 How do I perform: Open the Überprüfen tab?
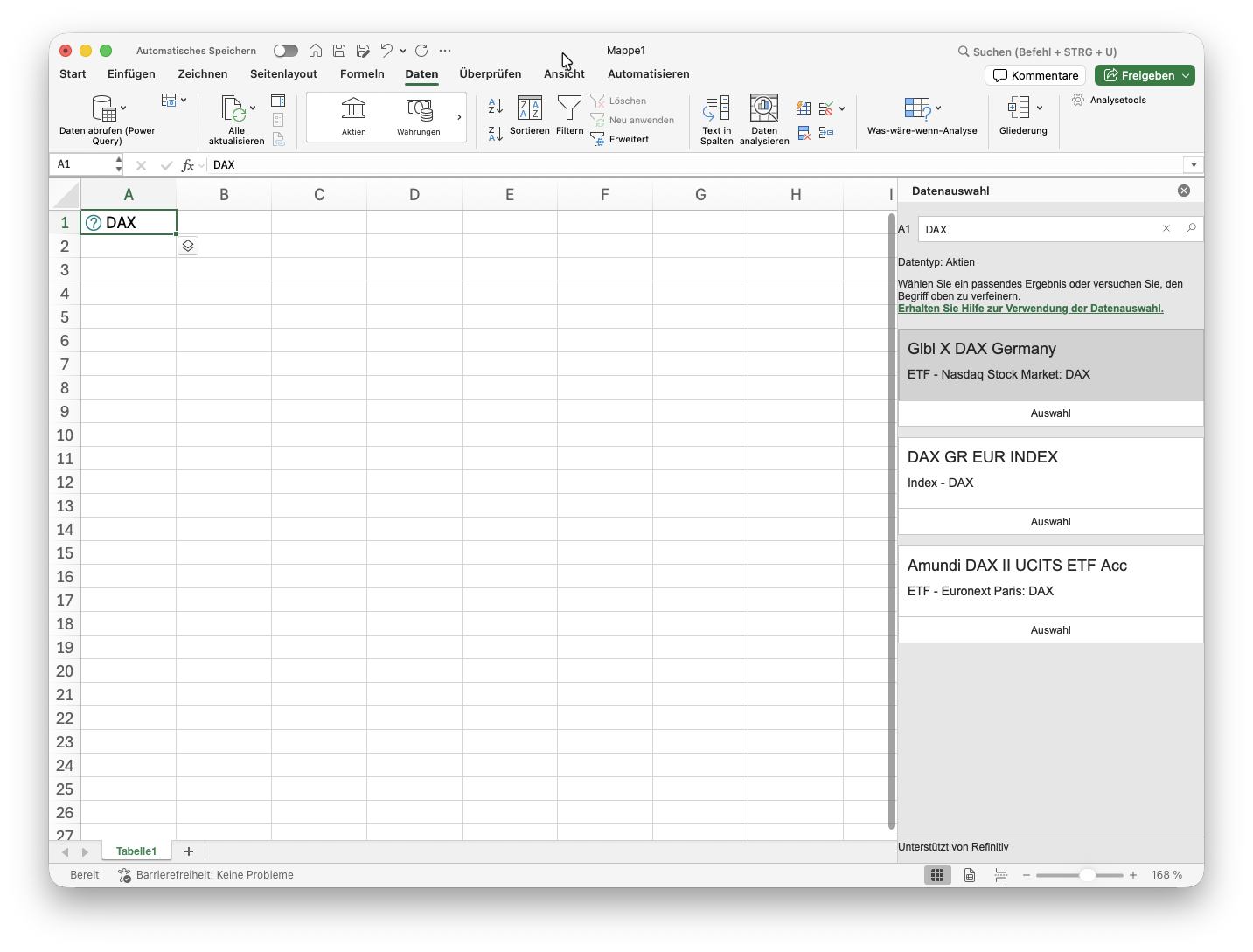(491, 74)
